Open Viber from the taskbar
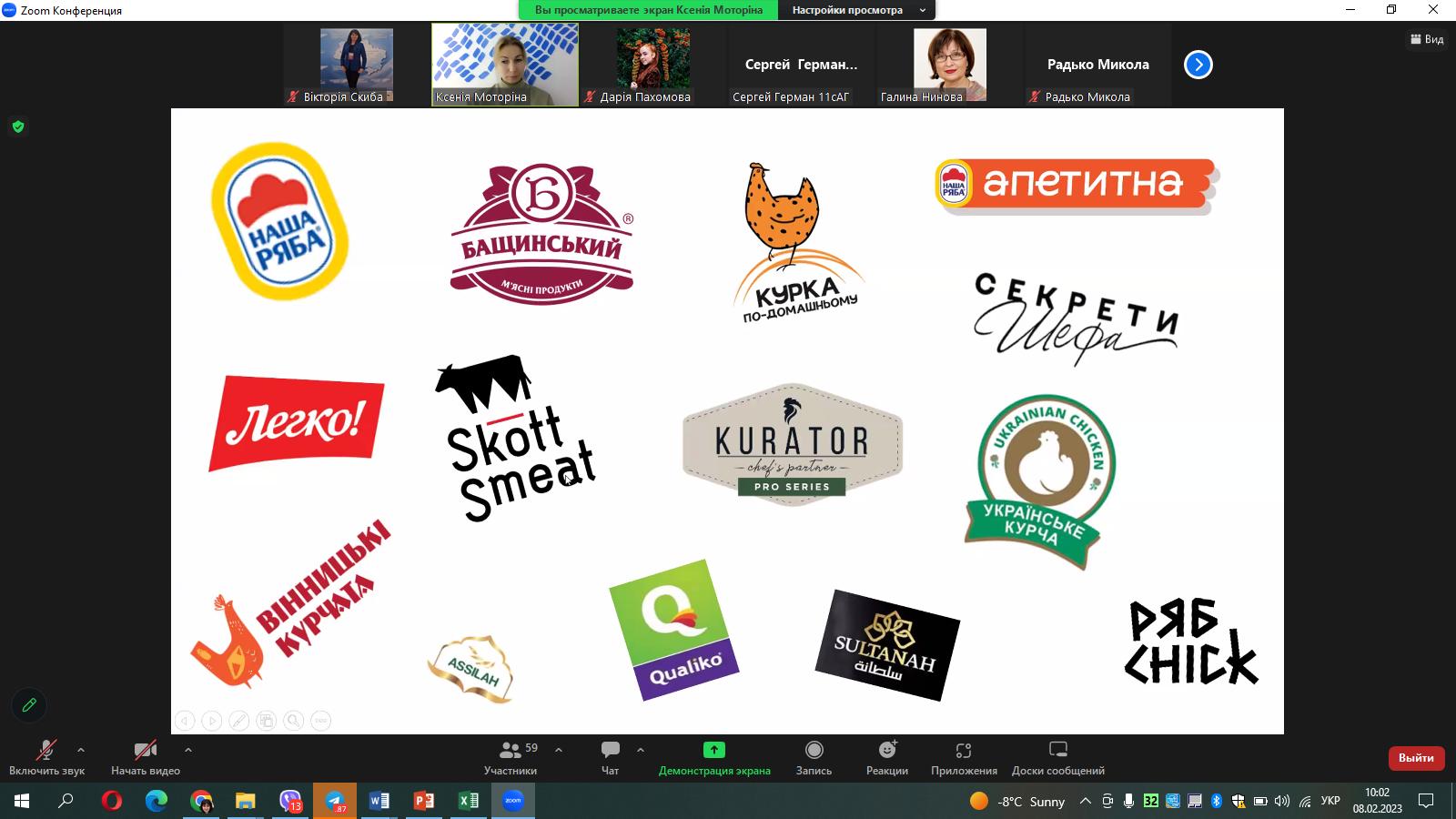The width and height of the screenshot is (1456, 819). point(290,801)
